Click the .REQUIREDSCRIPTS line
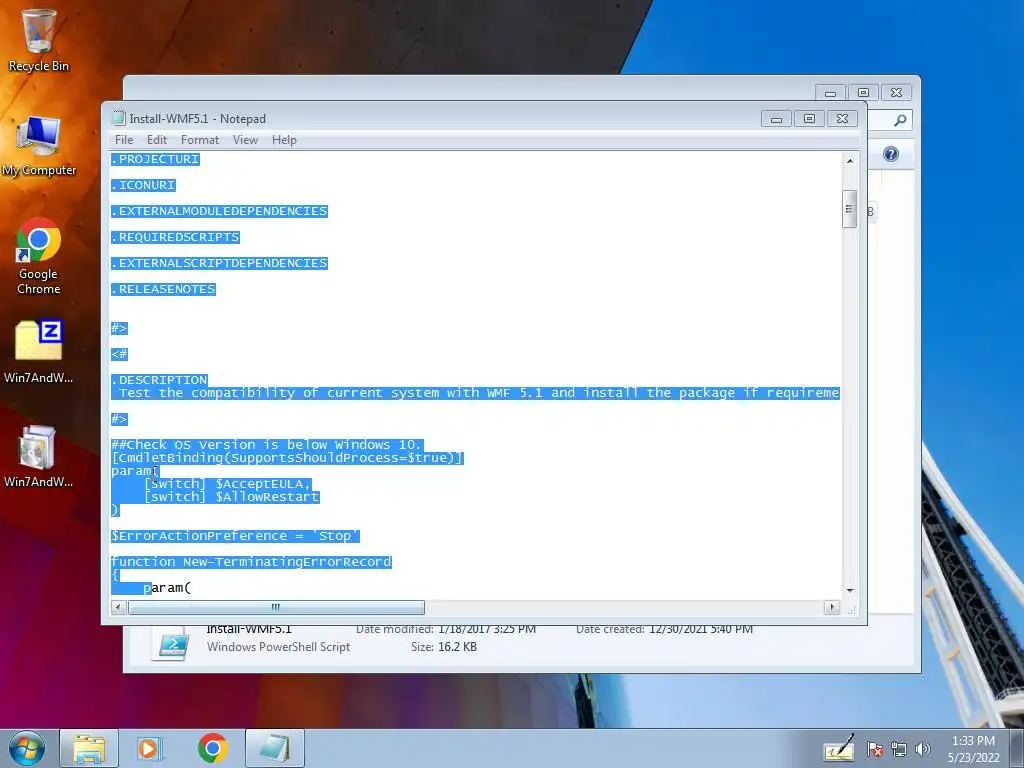The image size is (1024, 768). point(176,237)
